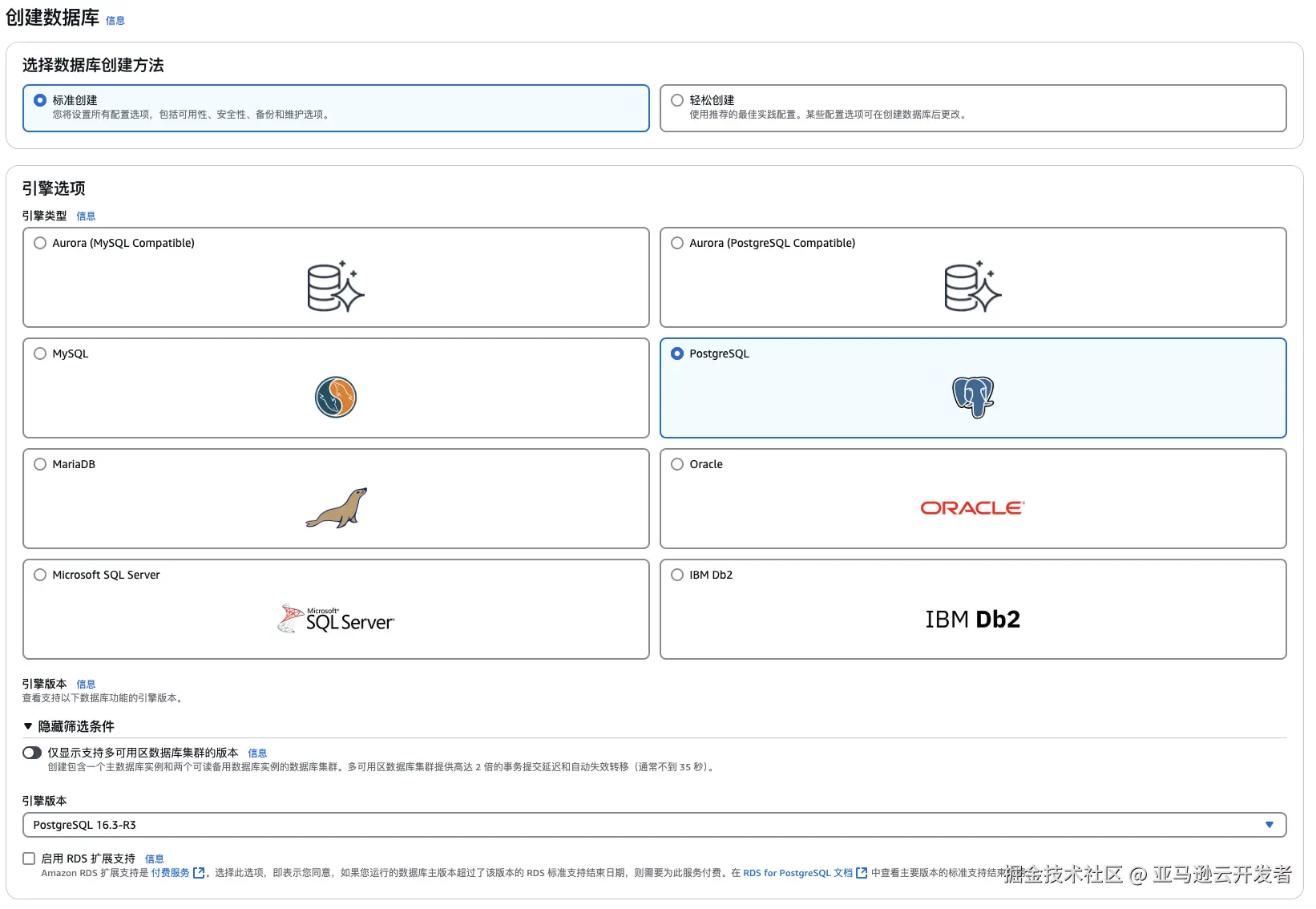Screen dimensions: 1316x909
Task: Open 信息 link beside 引擎版本 heading
Action: (x=86, y=685)
